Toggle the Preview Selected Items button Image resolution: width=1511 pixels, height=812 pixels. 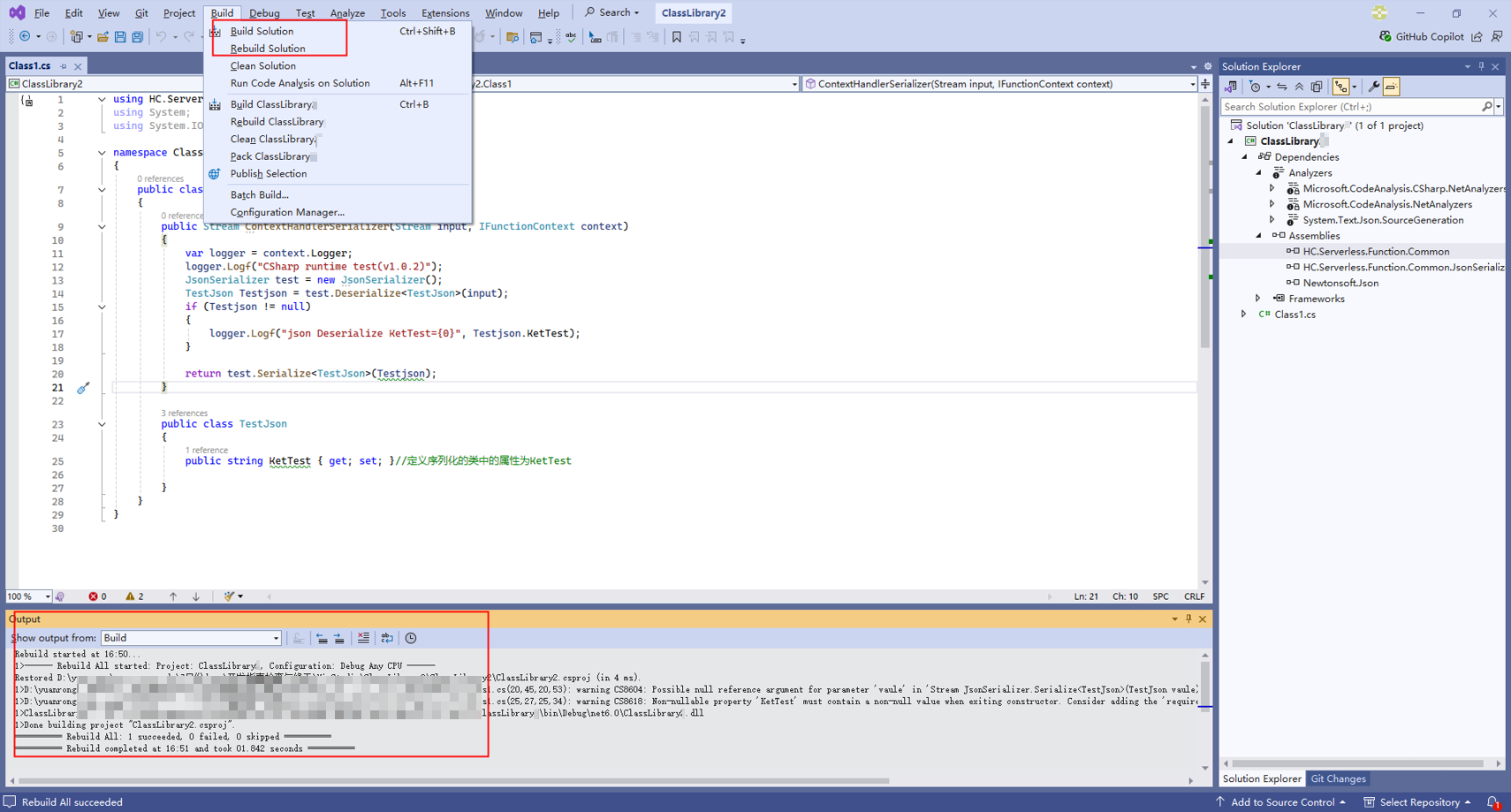[x=1392, y=87]
